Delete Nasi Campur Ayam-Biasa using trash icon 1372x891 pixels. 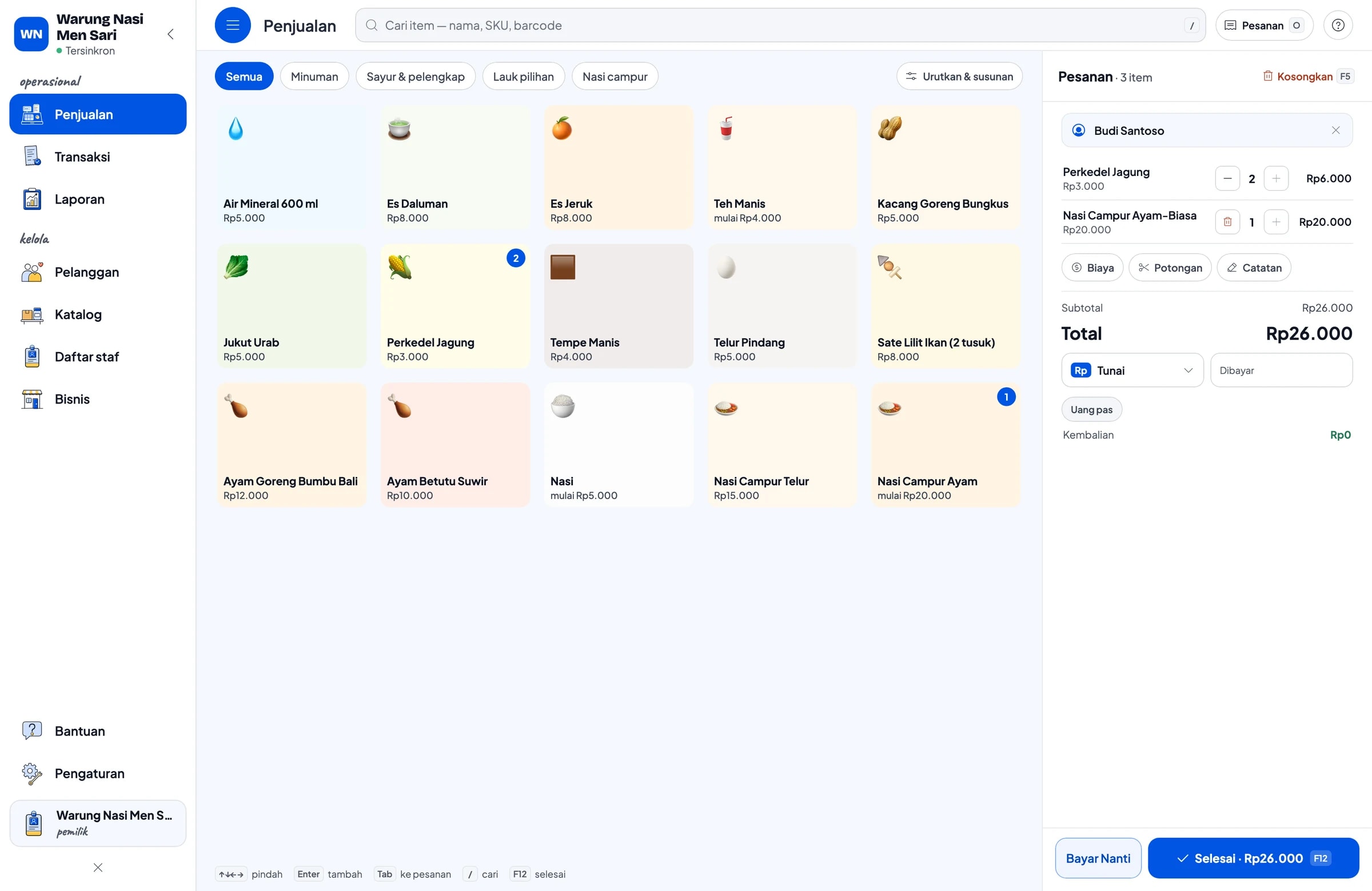tap(1227, 222)
